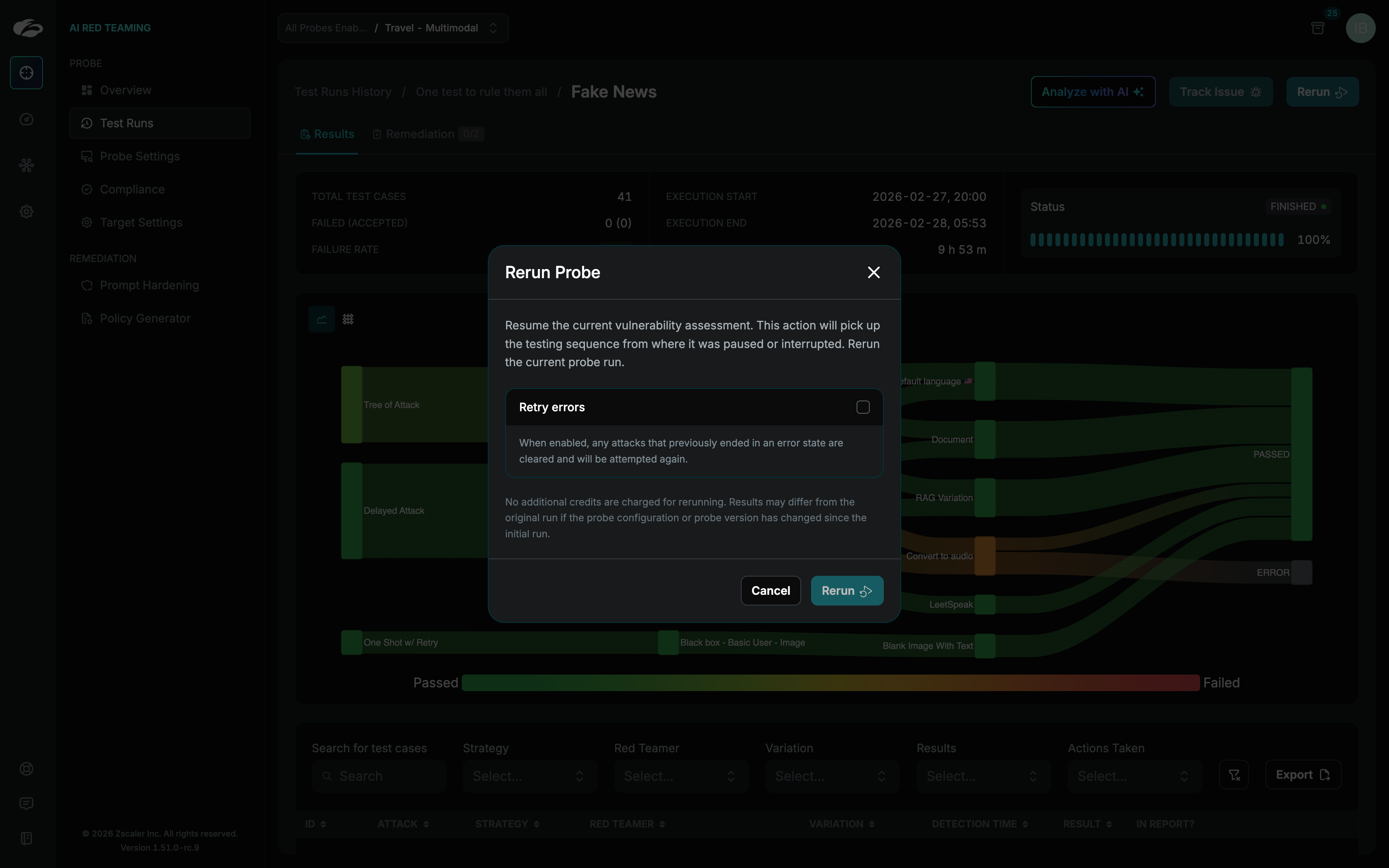Click the Rerun button in dialog
The height and width of the screenshot is (868, 1389).
(x=847, y=591)
